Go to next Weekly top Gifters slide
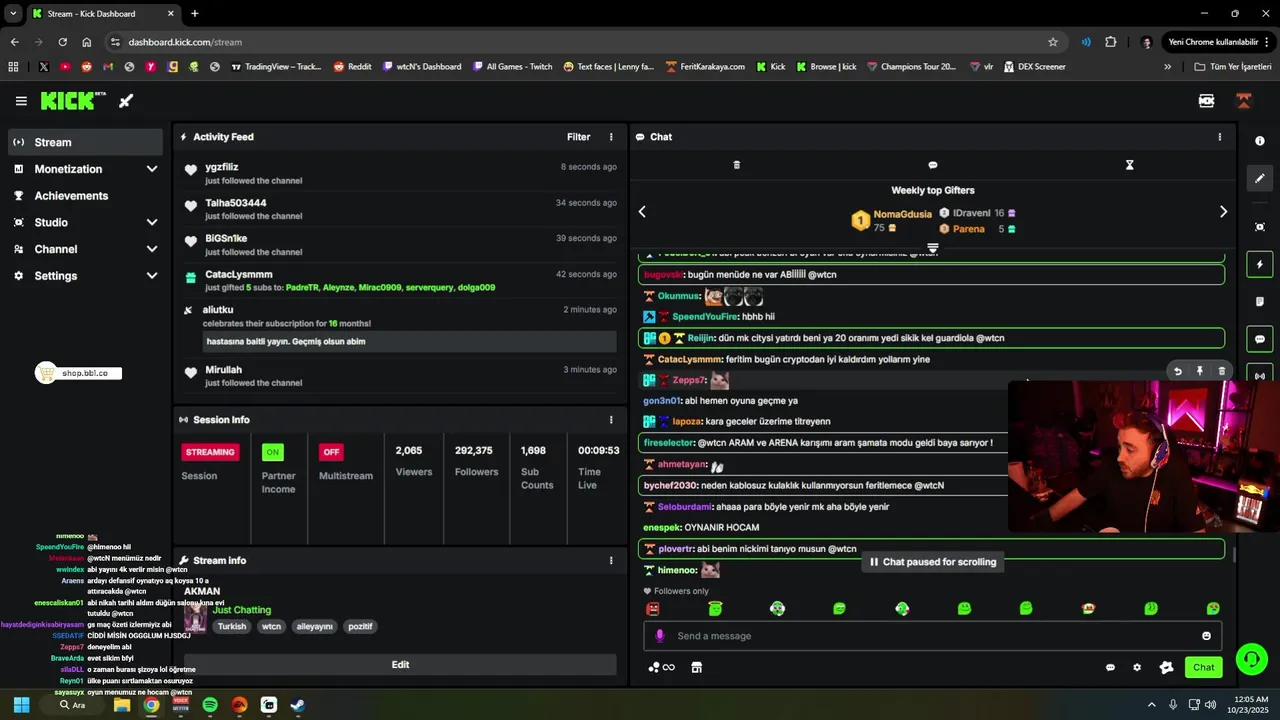1280x720 pixels. pyautogui.click(x=1223, y=212)
